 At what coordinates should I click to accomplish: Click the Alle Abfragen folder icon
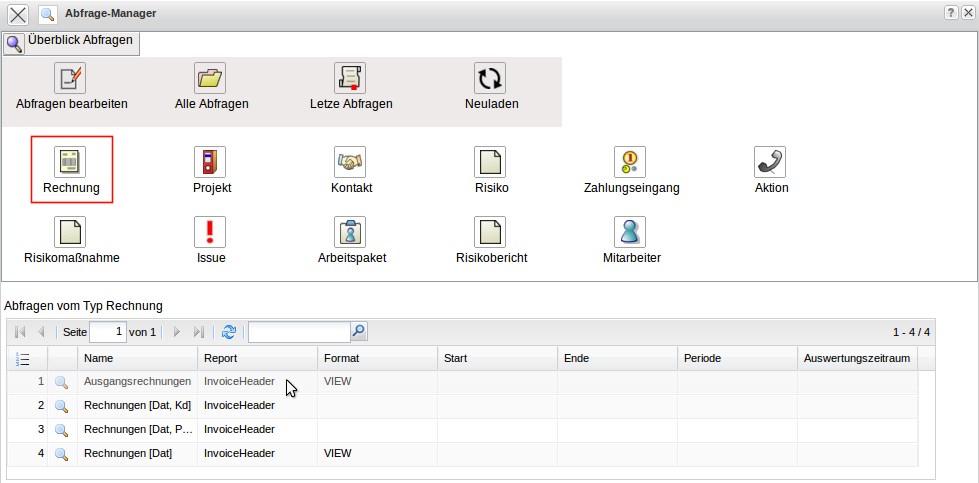(x=211, y=79)
